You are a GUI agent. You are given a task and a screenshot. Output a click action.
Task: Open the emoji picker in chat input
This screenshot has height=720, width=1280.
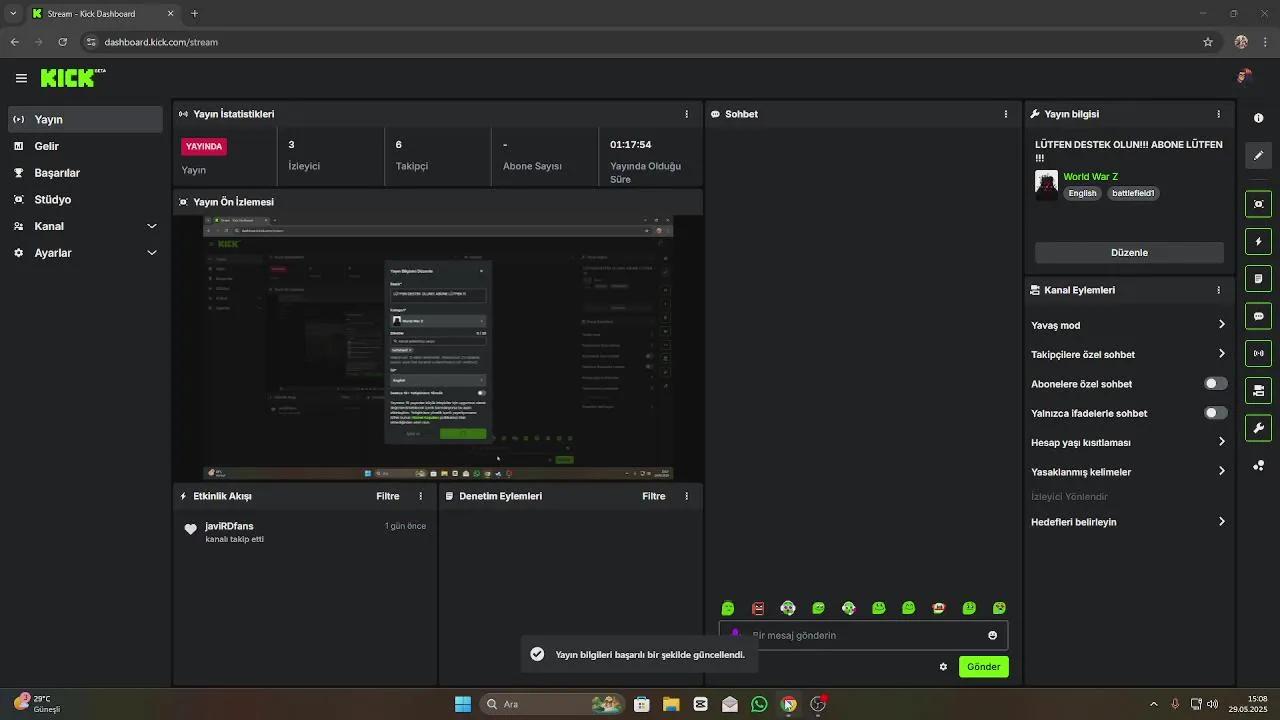point(992,635)
